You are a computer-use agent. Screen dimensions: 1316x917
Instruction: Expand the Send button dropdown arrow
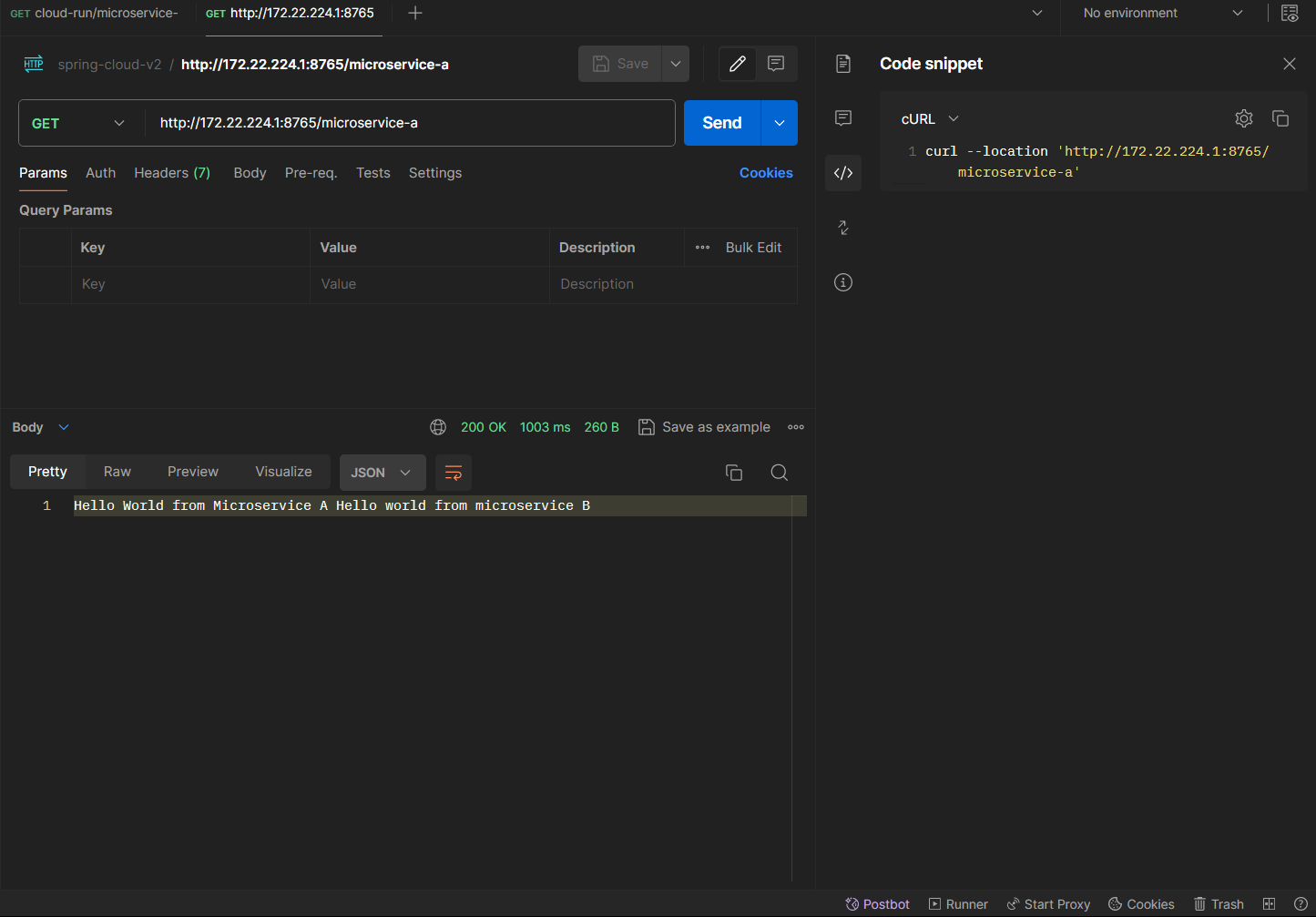click(780, 123)
